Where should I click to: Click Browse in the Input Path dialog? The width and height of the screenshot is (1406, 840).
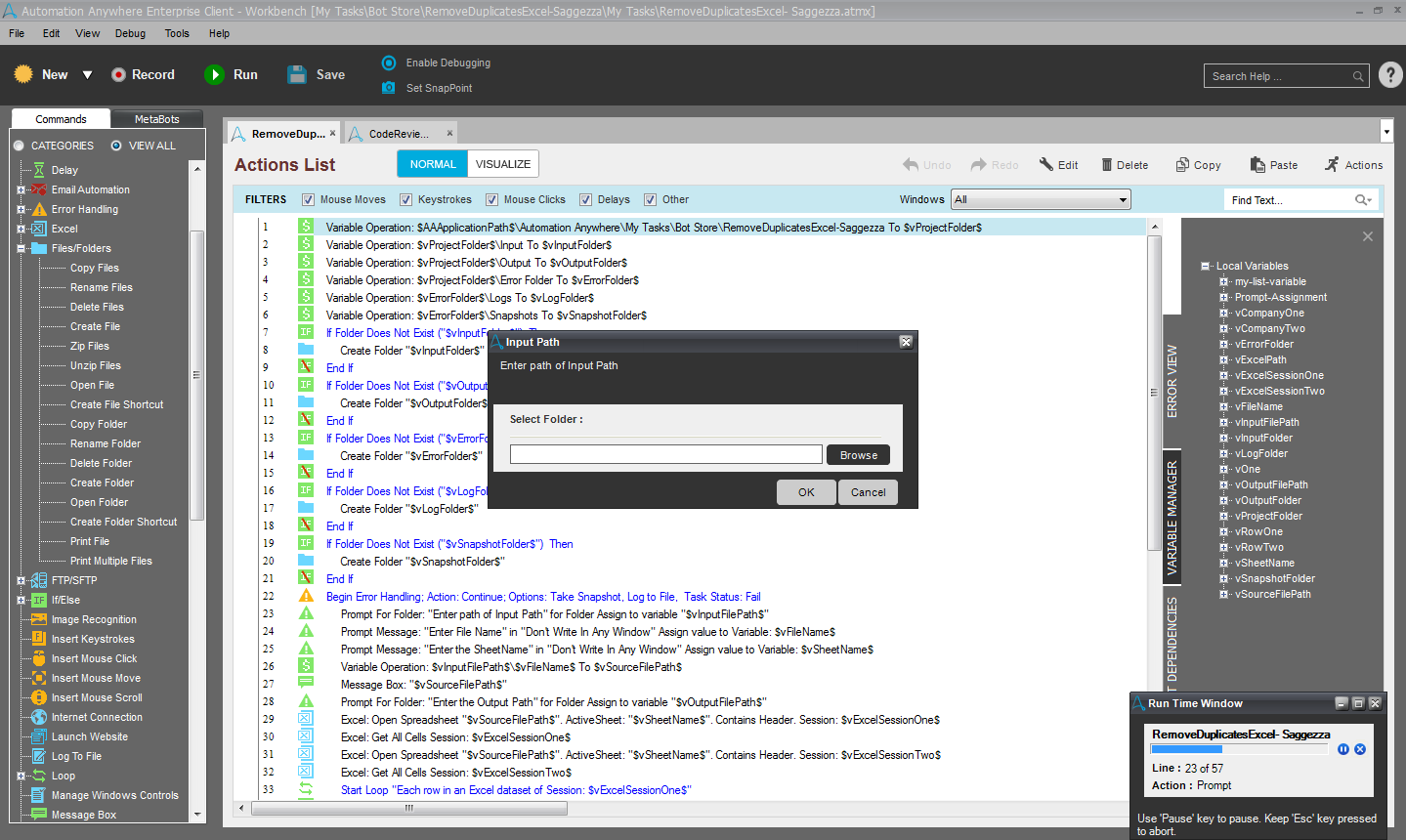859,455
